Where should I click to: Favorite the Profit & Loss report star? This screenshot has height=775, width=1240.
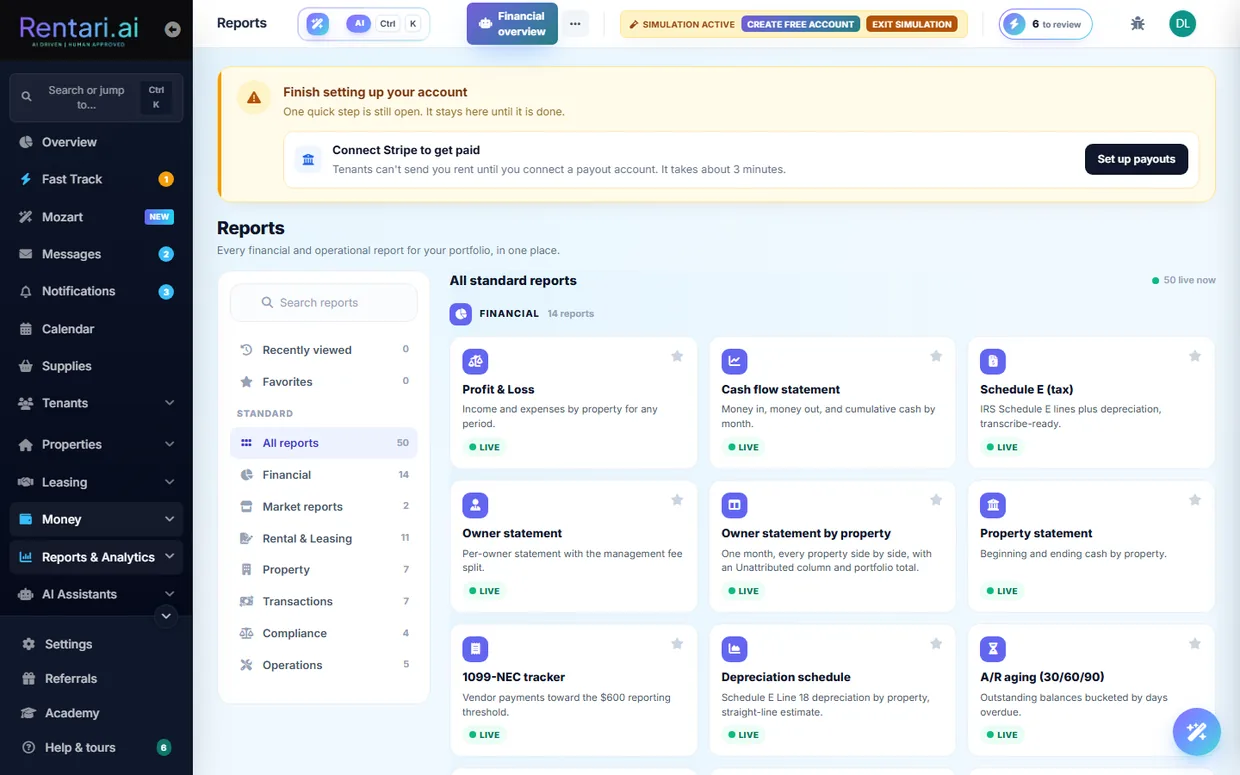coord(677,356)
